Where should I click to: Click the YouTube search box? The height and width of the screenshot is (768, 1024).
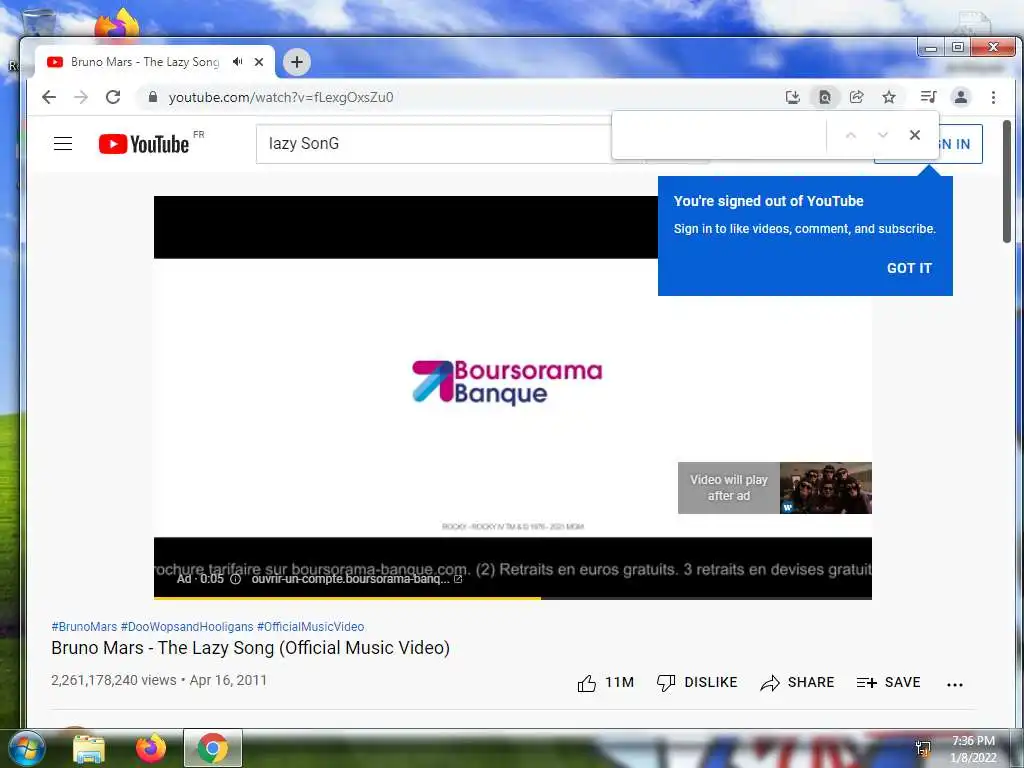coord(433,144)
